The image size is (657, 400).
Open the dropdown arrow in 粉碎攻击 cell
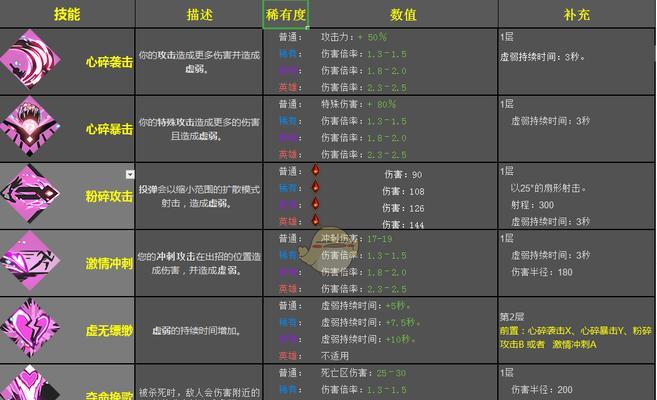tap(130, 174)
